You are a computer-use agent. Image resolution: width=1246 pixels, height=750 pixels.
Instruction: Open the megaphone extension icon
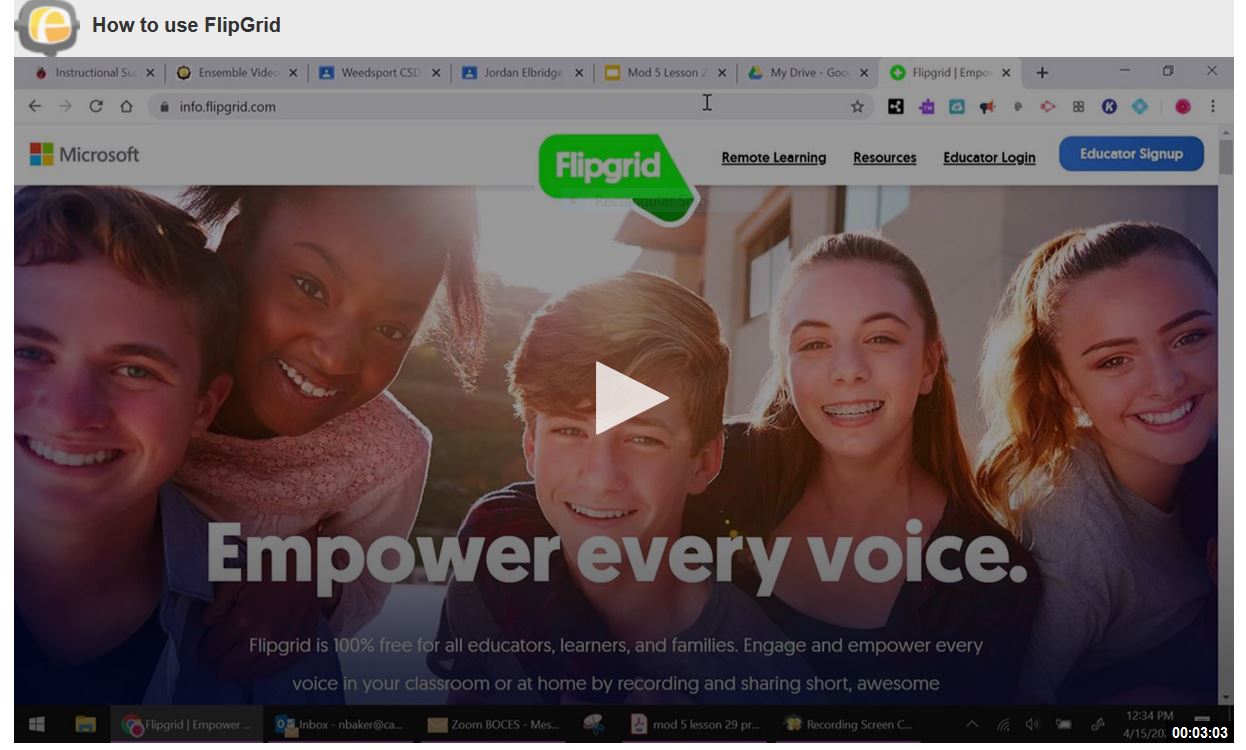click(x=988, y=106)
